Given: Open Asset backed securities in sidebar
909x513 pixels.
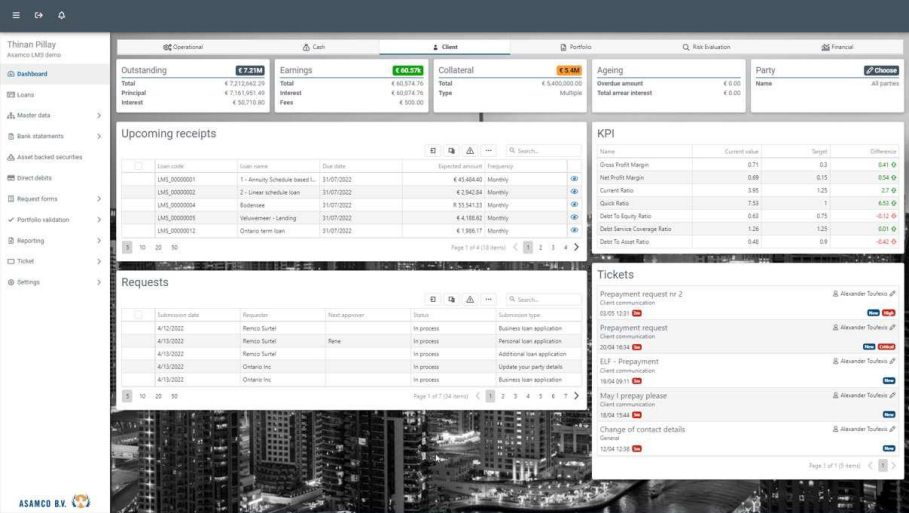Looking at the screenshot, I should point(54,157).
